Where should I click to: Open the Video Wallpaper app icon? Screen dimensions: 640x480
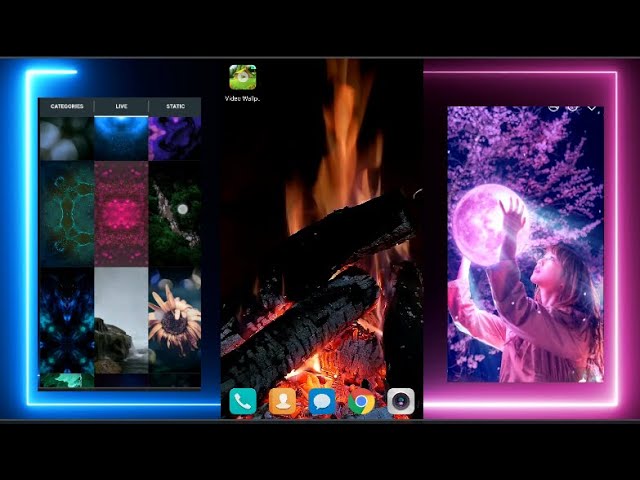click(x=243, y=77)
